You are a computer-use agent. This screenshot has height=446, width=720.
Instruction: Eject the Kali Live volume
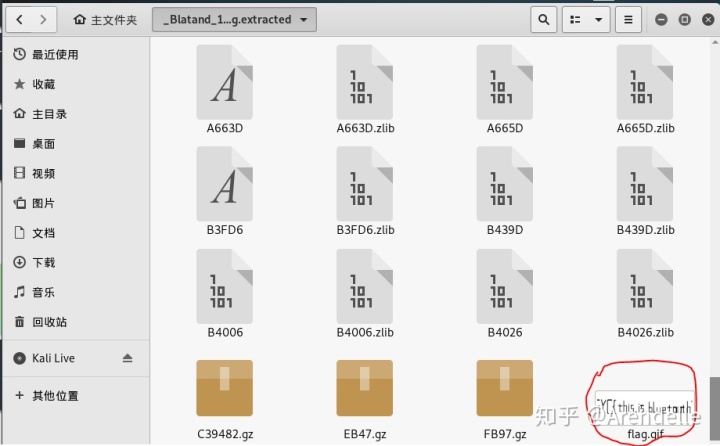pos(128,358)
